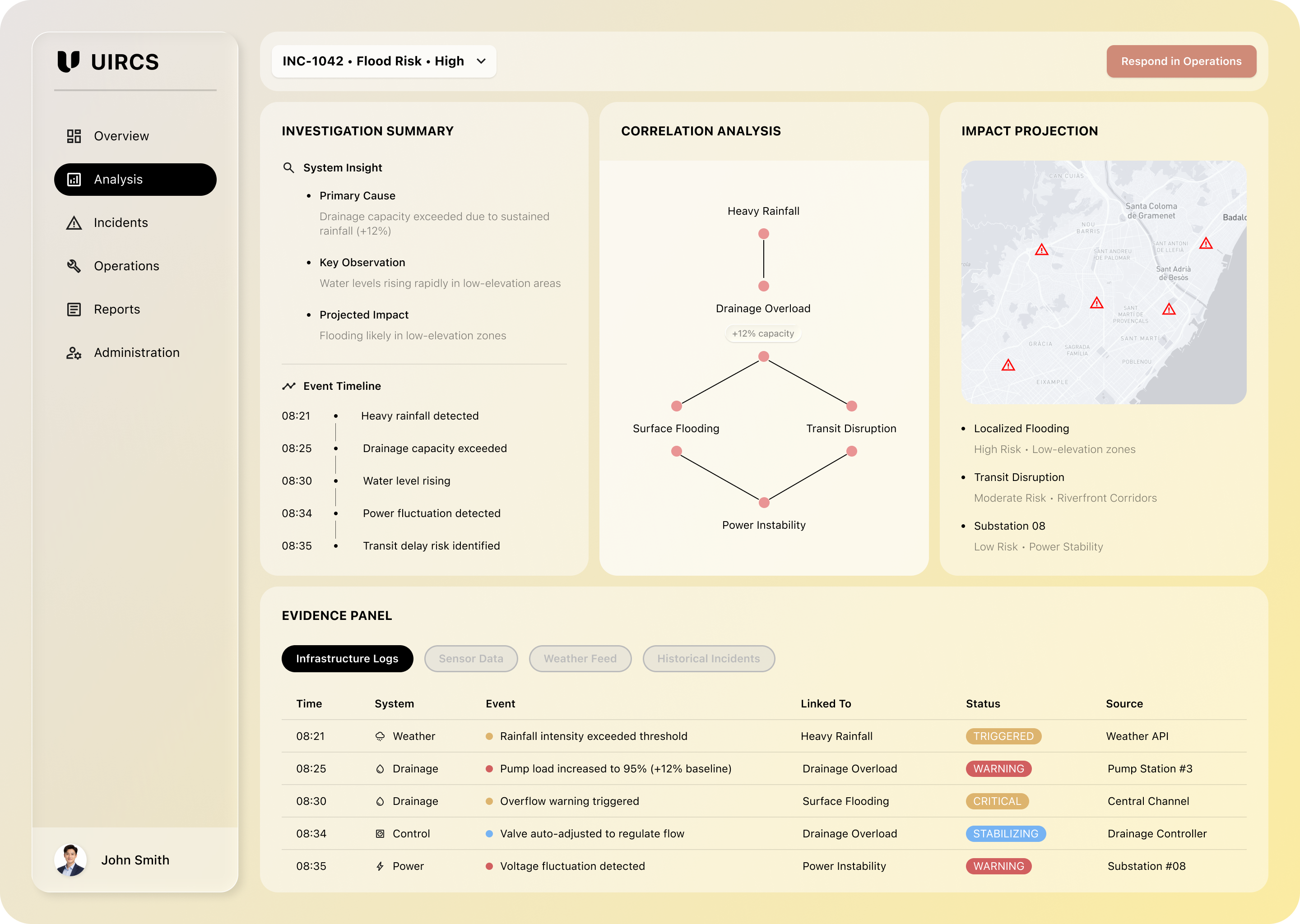This screenshot has width=1300, height=924.
Task: Click the Incidents warning triangle icon
Action: (x=74, y=222)
